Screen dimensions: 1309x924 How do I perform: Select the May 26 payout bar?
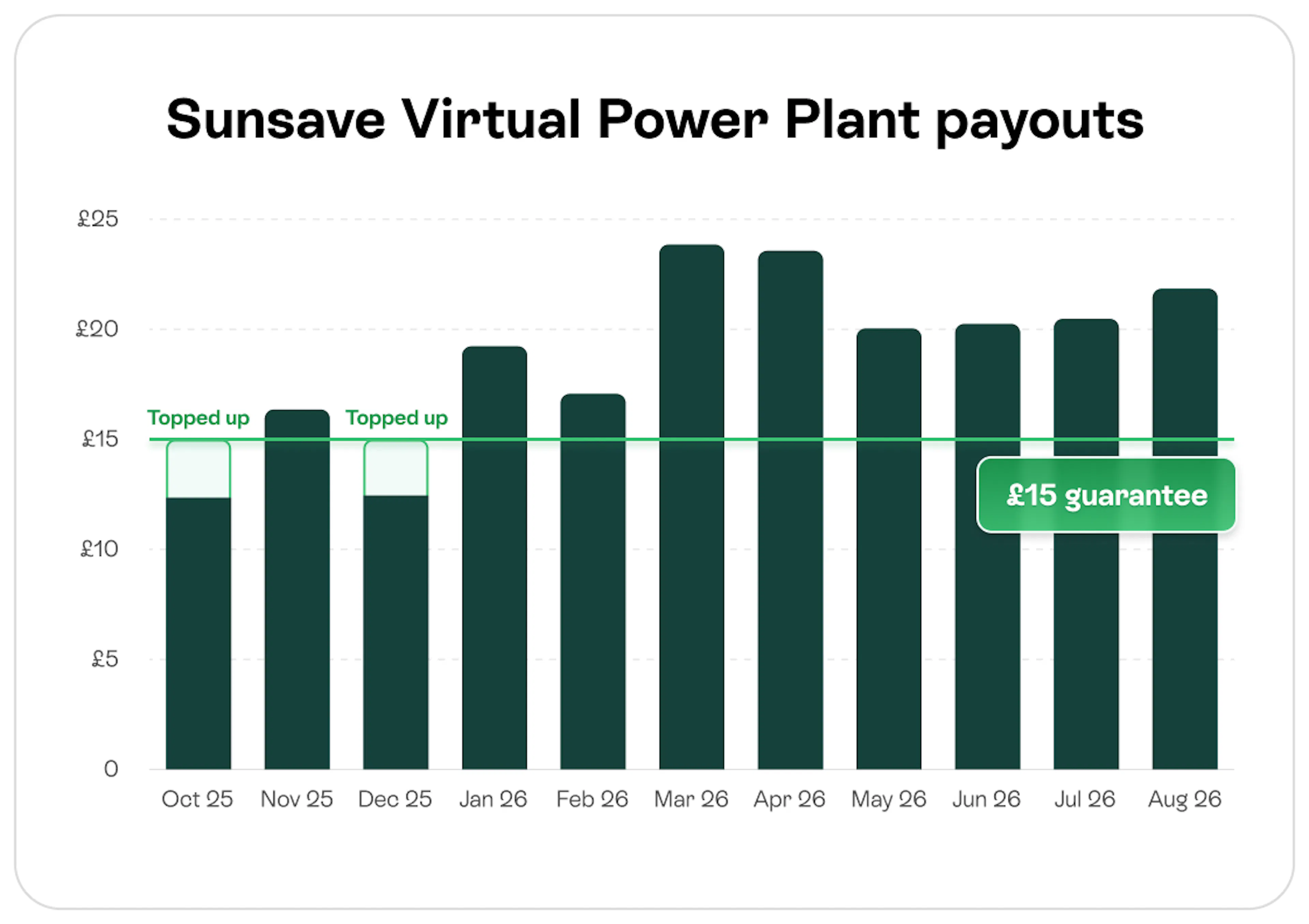[x=889, y=549]
